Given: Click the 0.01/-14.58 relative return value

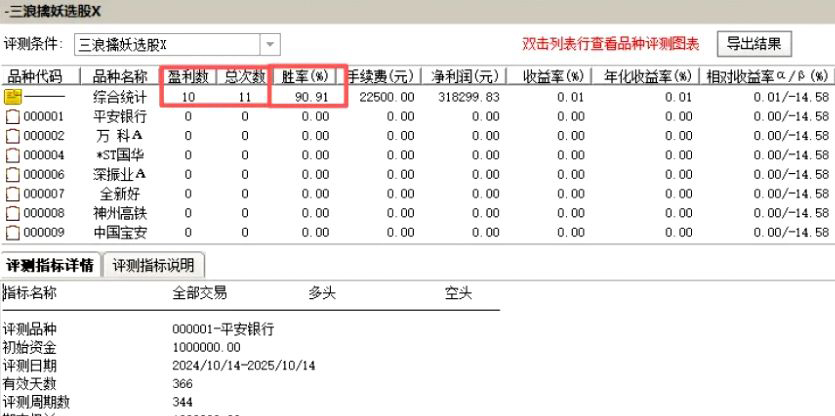Looking at the screenshot, I should coord(791,97).
